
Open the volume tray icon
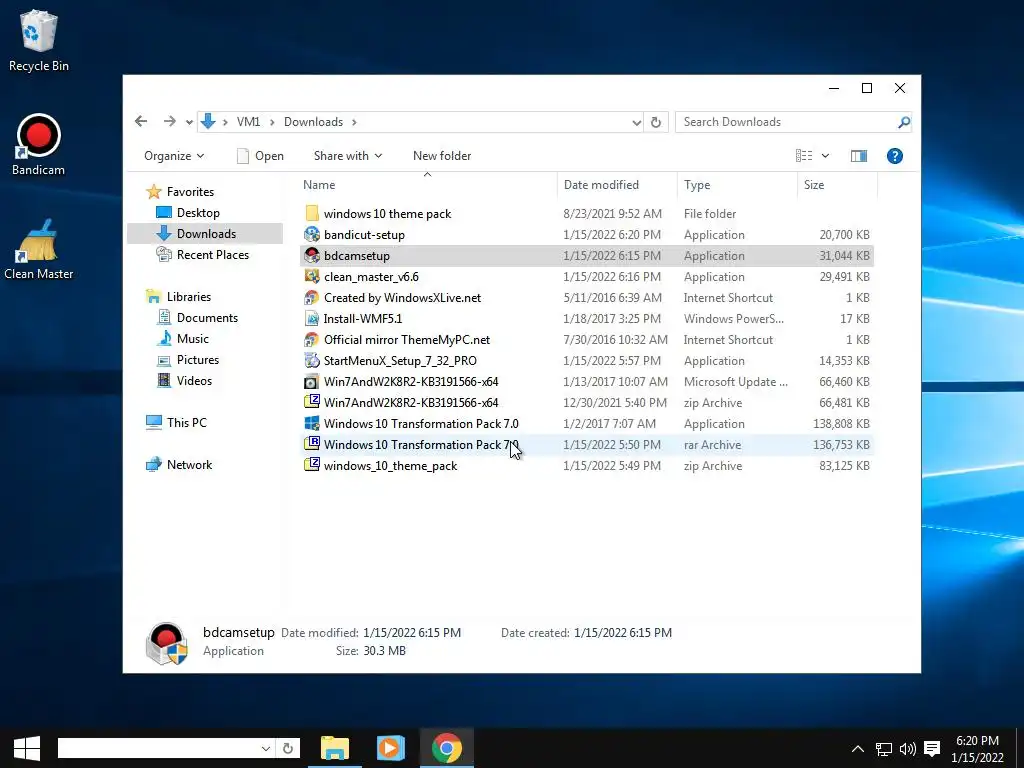pos(907,749)
